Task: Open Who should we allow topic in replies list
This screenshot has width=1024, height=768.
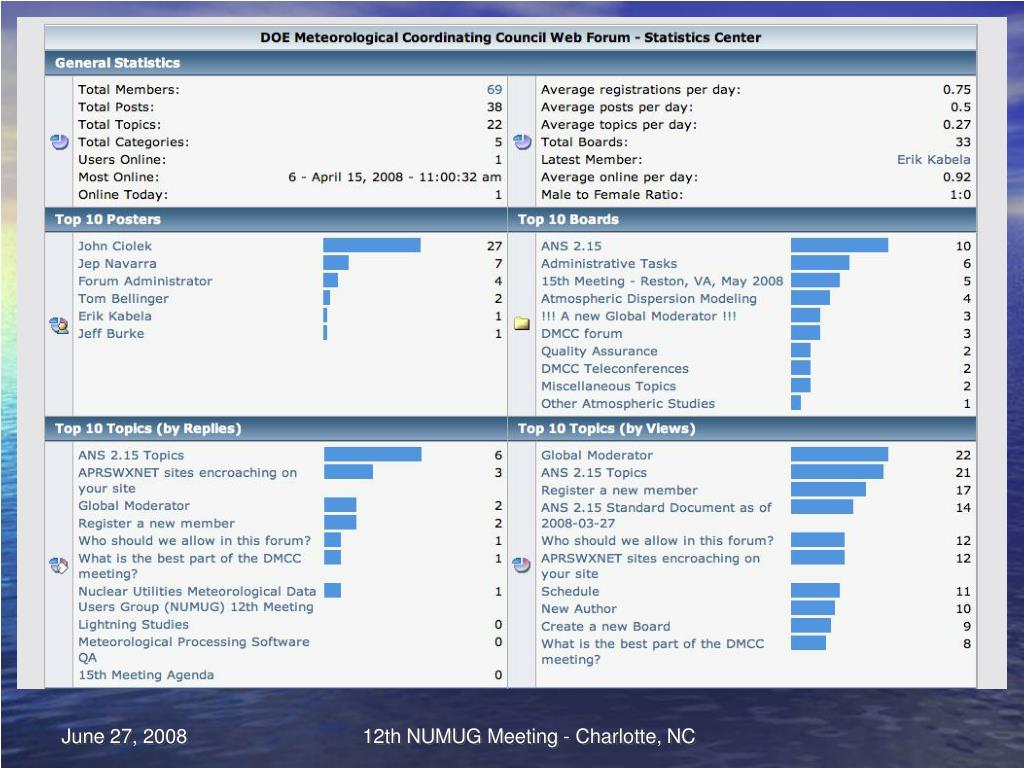Action: coord(195,541)
